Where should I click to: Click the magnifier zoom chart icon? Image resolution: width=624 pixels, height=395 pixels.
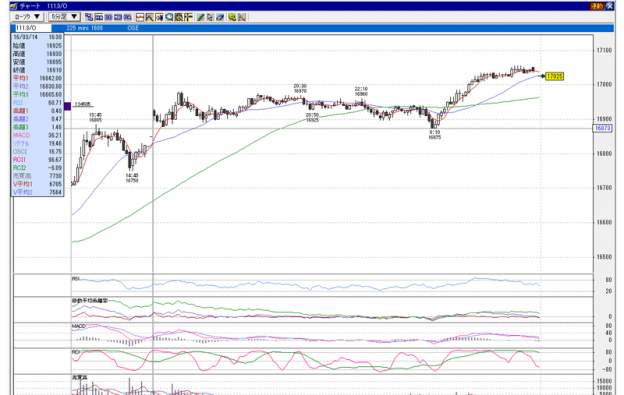pyautogui.click(x=169, y=17)
